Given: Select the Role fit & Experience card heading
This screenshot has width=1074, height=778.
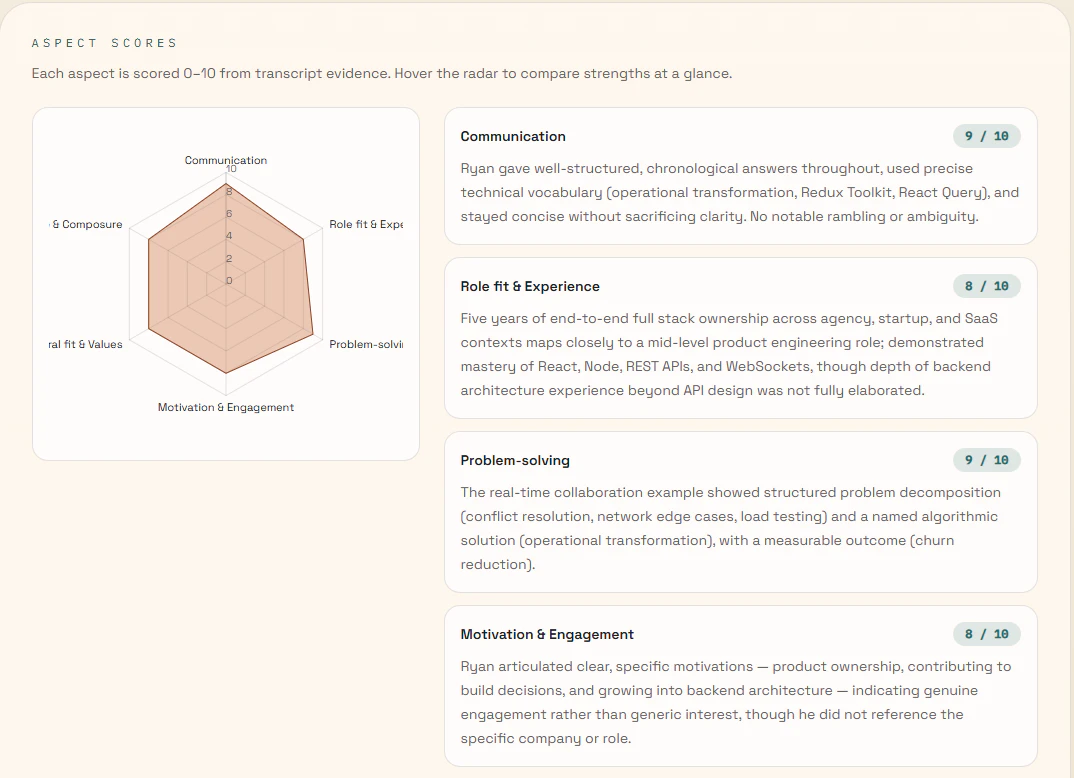Looking at the screenshot, I should point(530,286).
